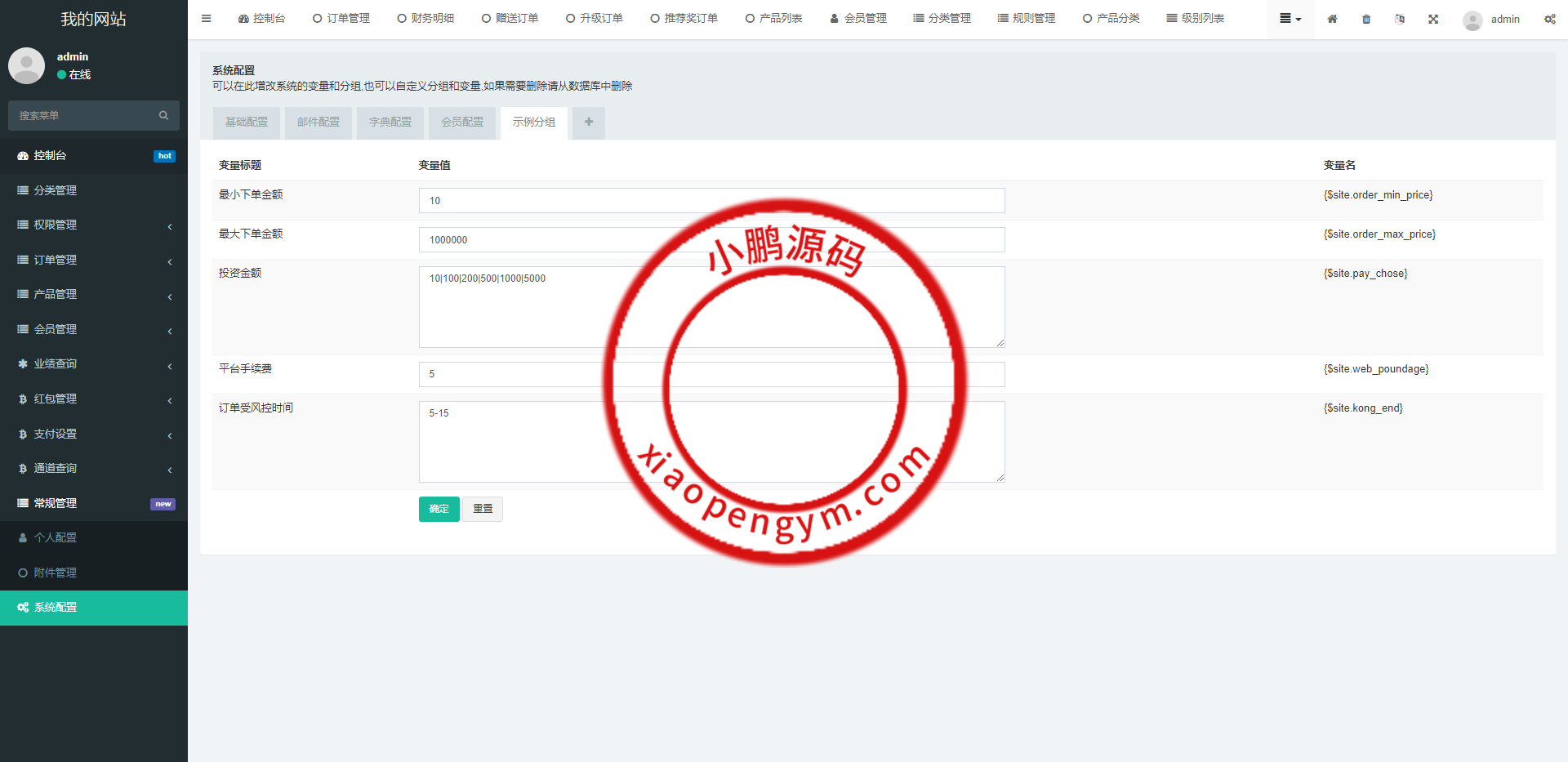Expand the 订单管理 sidebar menu

coord(94,260)
